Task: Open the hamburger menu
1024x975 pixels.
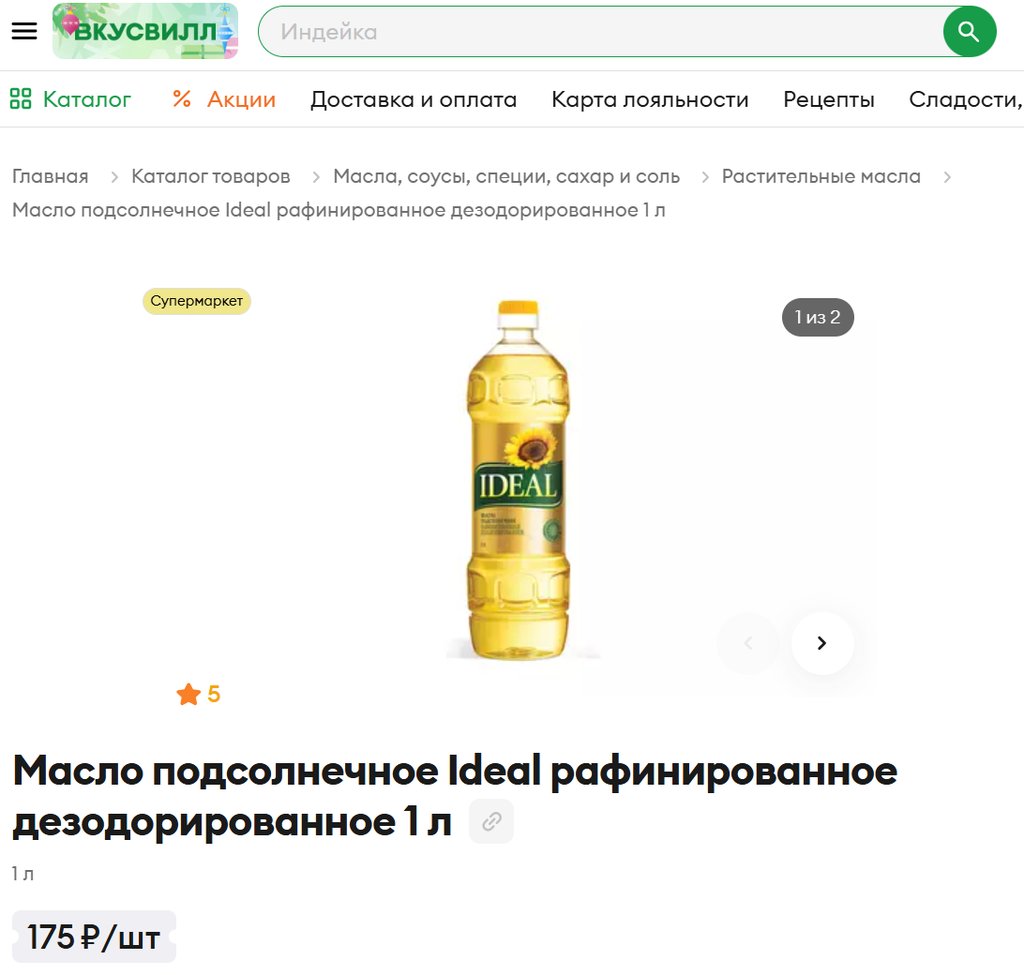Action: tap(24, 31)
